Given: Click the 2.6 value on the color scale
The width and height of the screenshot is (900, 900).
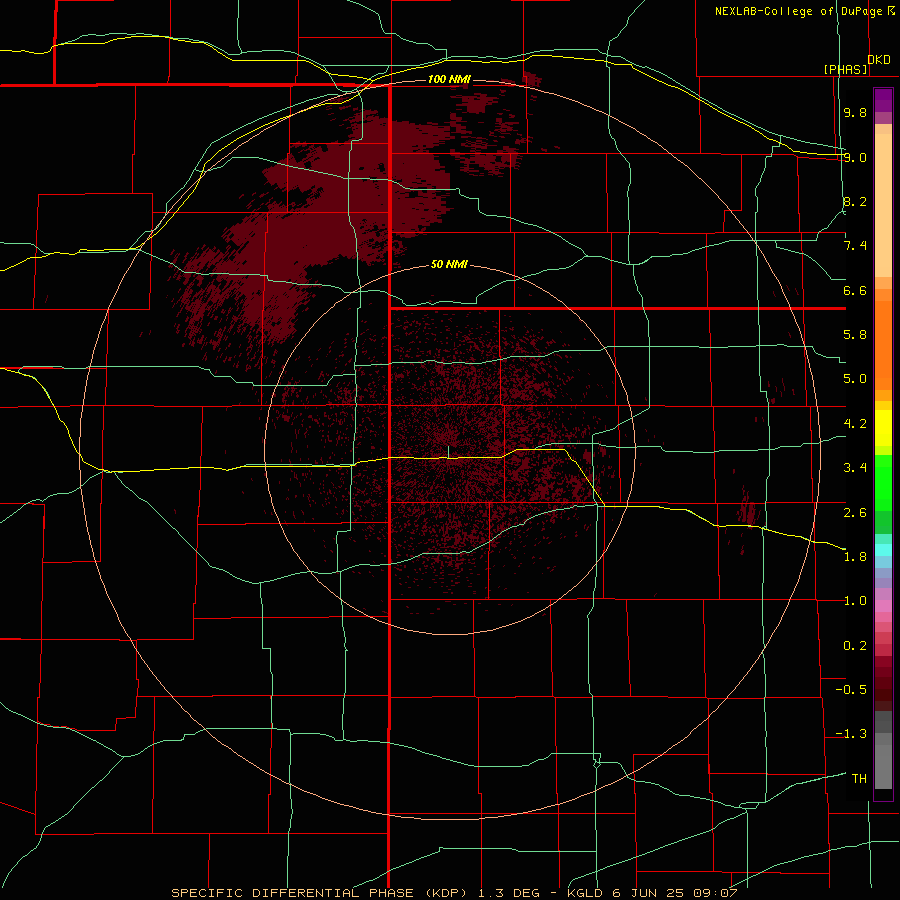Looking at the screenshot, I should click(855, 513).
